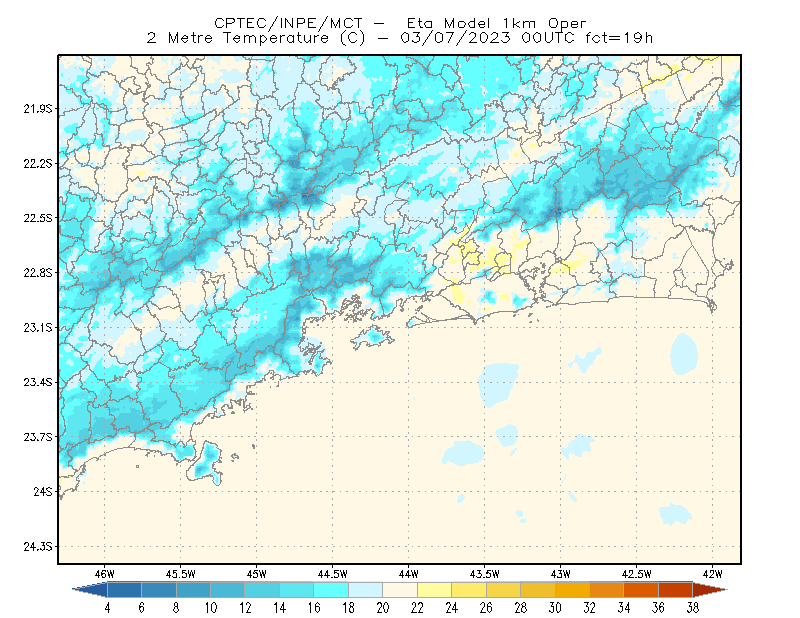Image resolution: width=800 pixels, height=618 pixels.
Task: Click the 20 value label under colorbar
Action: pyautogui.click(x=383, y=608)
